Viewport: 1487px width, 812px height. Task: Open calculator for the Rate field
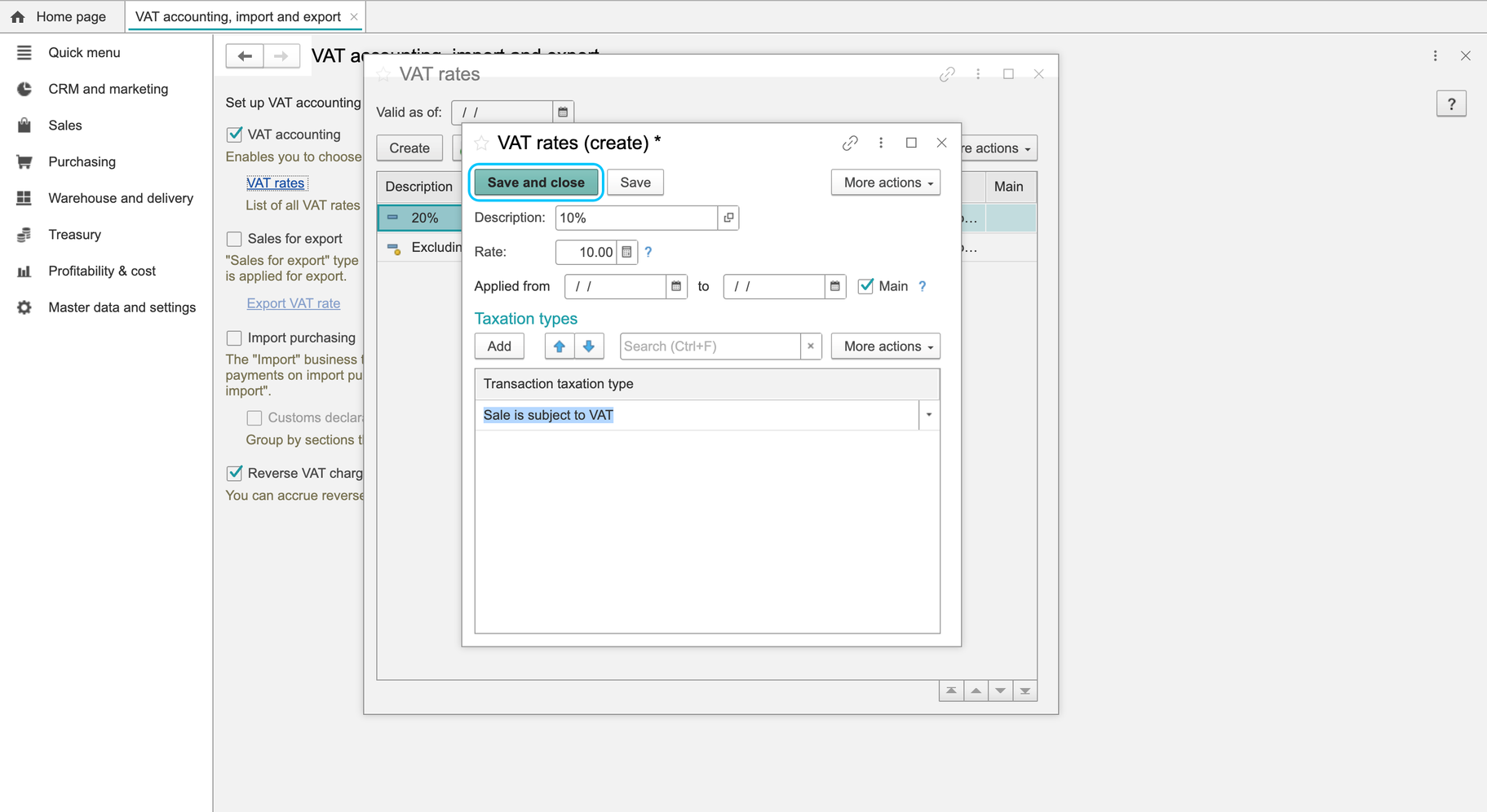[626, 252]
